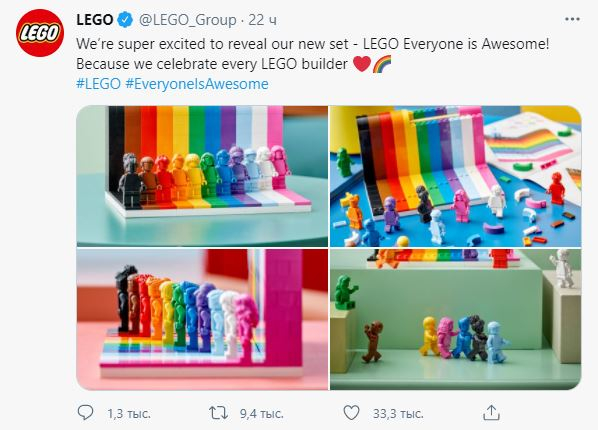Like the tweet with heart icon
The image size is (598, 430).
point(351,413)
